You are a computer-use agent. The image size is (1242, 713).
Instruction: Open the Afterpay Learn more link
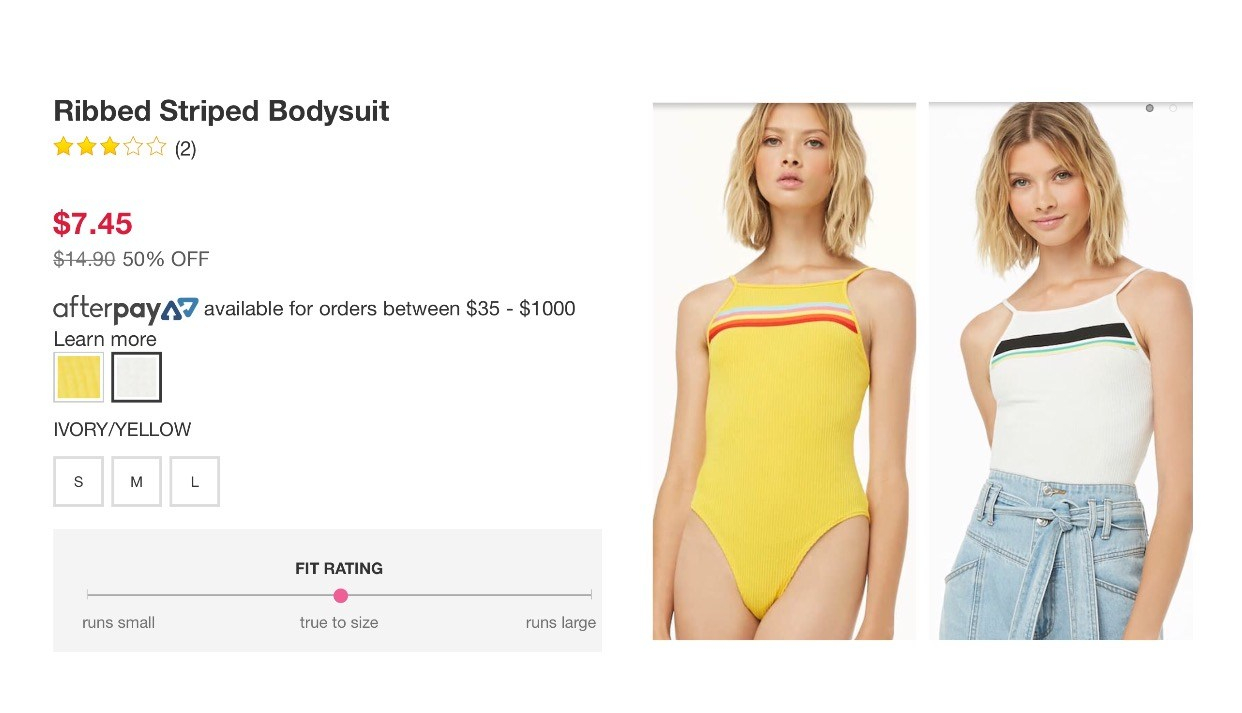point(105,339)
